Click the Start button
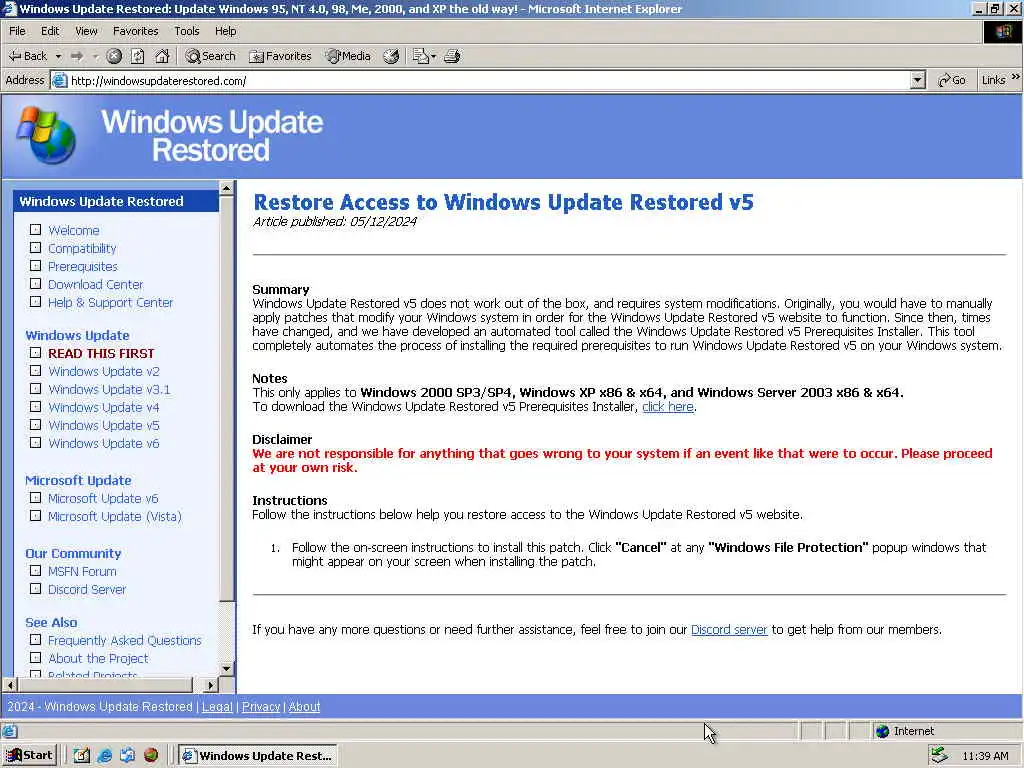 pos(30,756)
